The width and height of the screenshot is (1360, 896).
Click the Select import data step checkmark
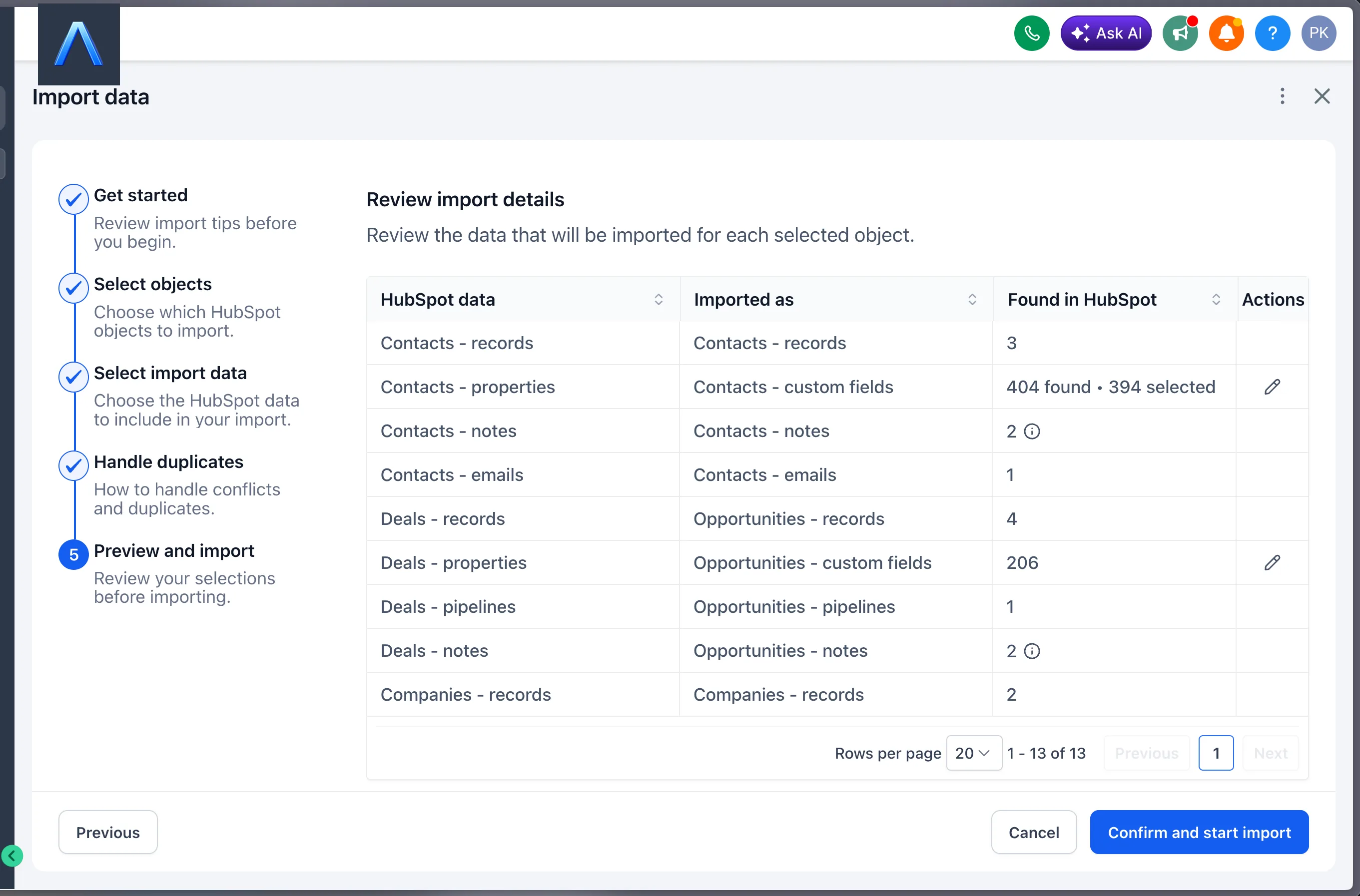(x=74, y=377)
